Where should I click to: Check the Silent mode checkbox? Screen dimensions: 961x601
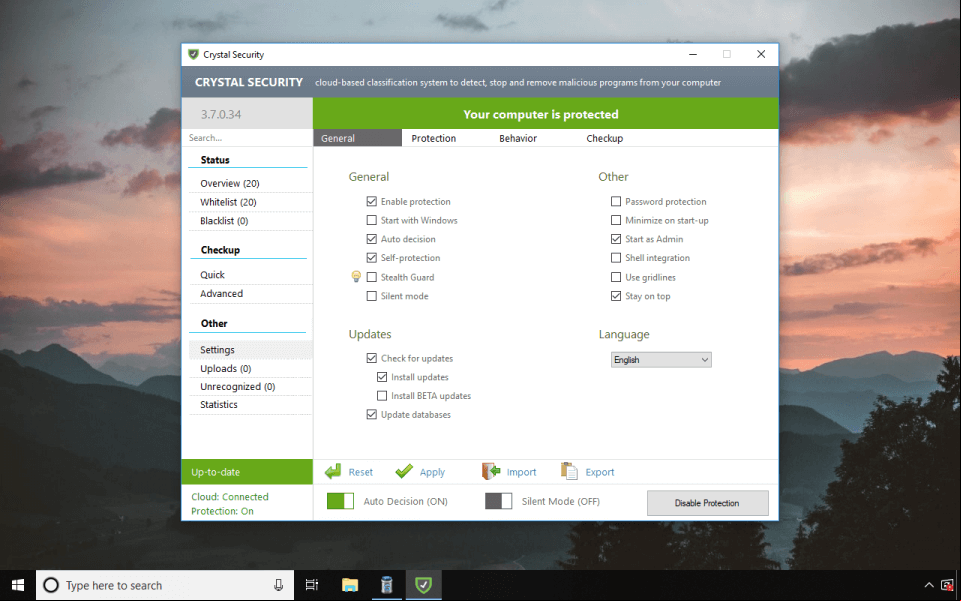[371, 296]
